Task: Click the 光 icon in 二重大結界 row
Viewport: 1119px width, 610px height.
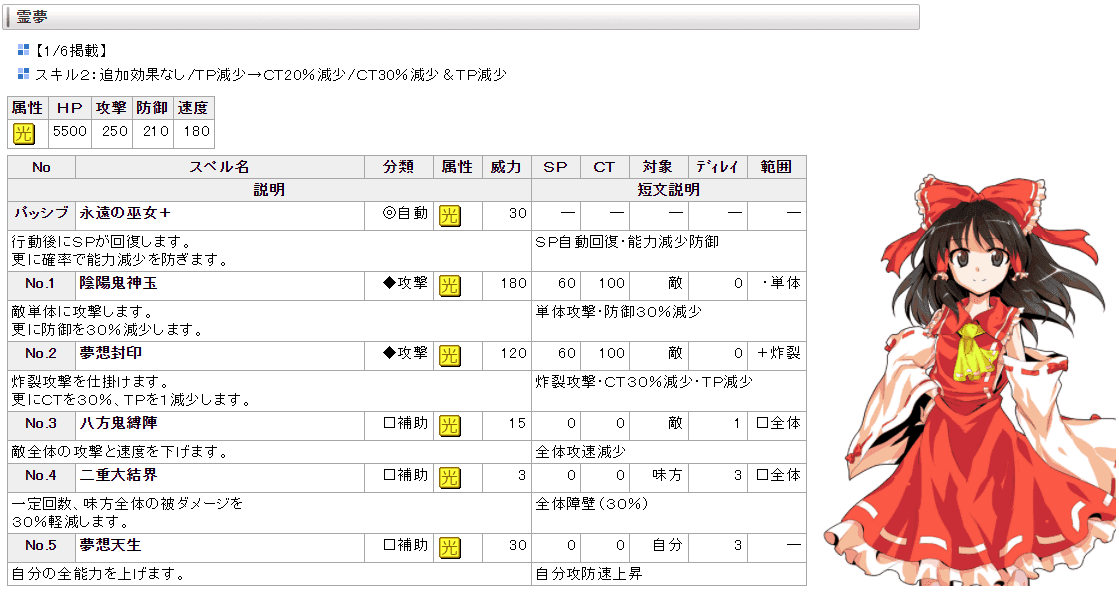Action: [x=450, y=477]
